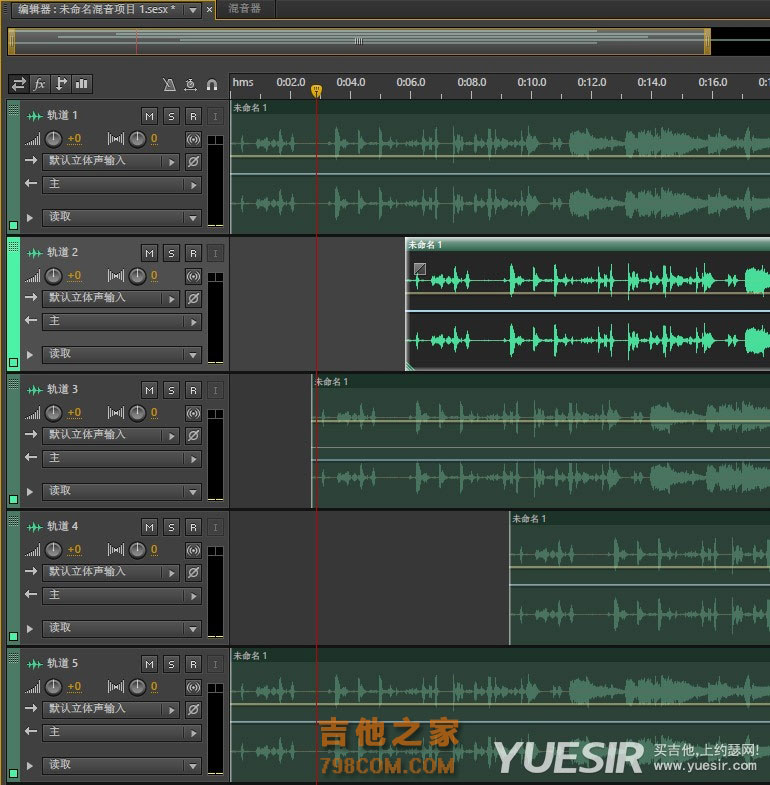Image resolution: width=770 pixels, height=785 pixels.
Task: Switch to the 混音器 tab
Action: pyautogui.click(x=244, y=9)
